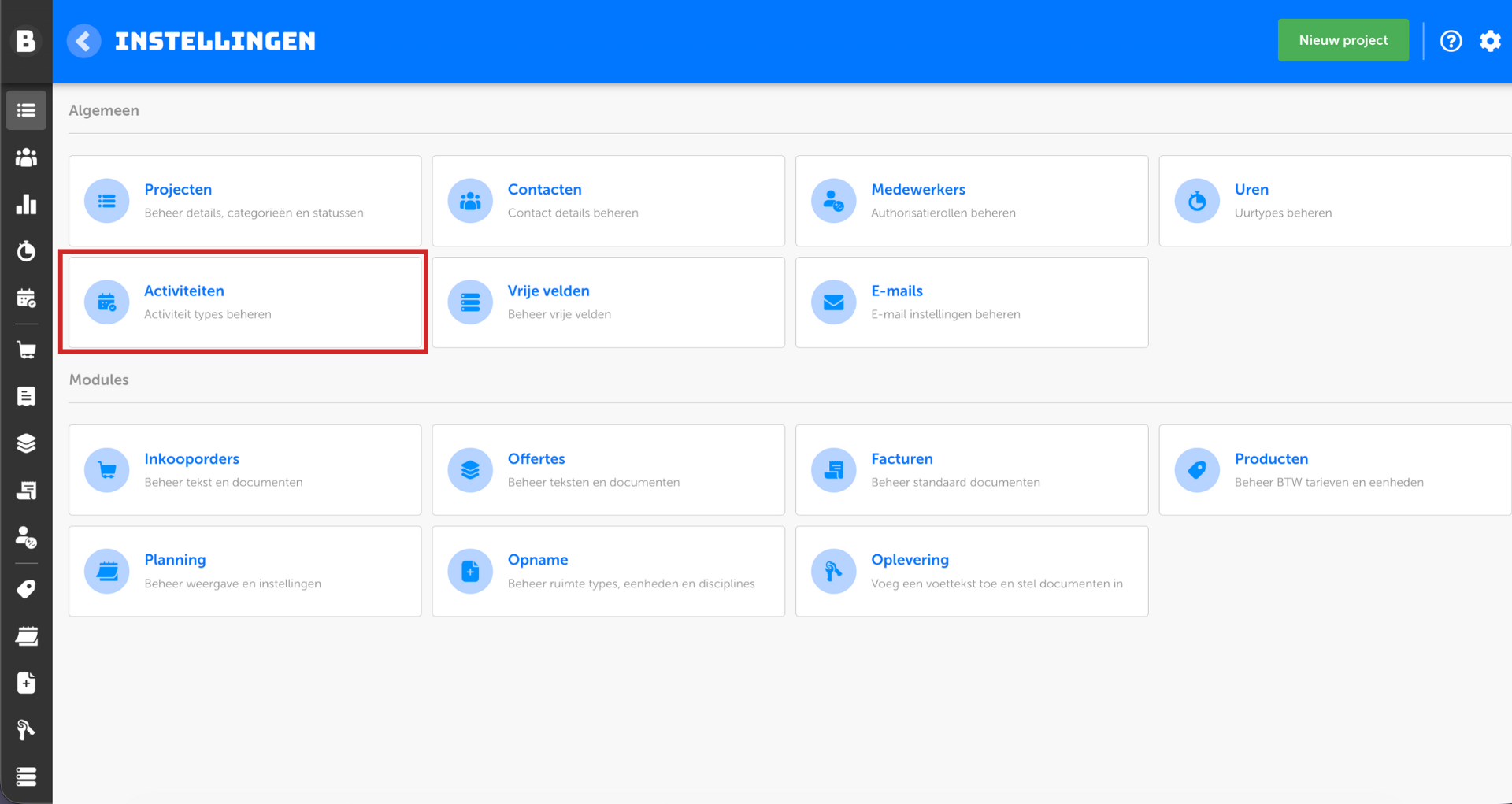This screenshot has height=804, width=1512.
Task: Open the Facturen module card
Action: point(972,470)
